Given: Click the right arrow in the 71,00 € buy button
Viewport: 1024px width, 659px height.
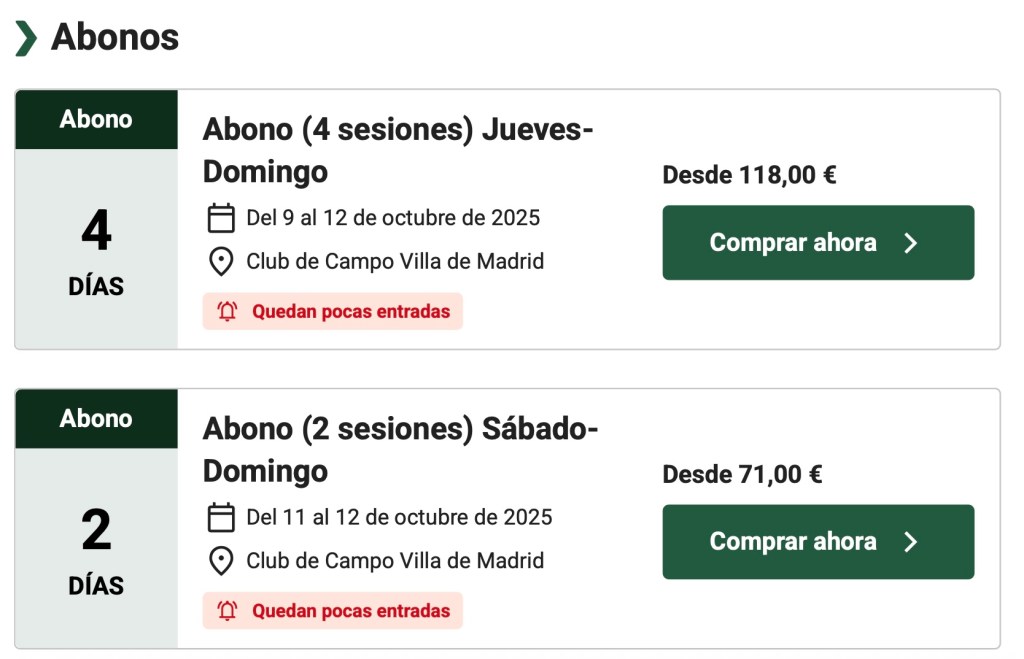Looking at the screenshot, I should coord(910,542).
